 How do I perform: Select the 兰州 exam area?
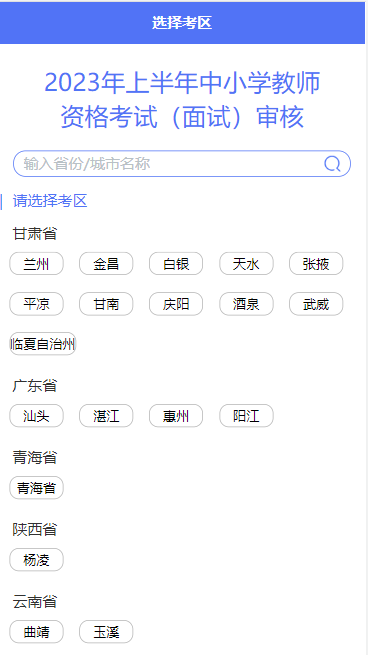[36, 264]
